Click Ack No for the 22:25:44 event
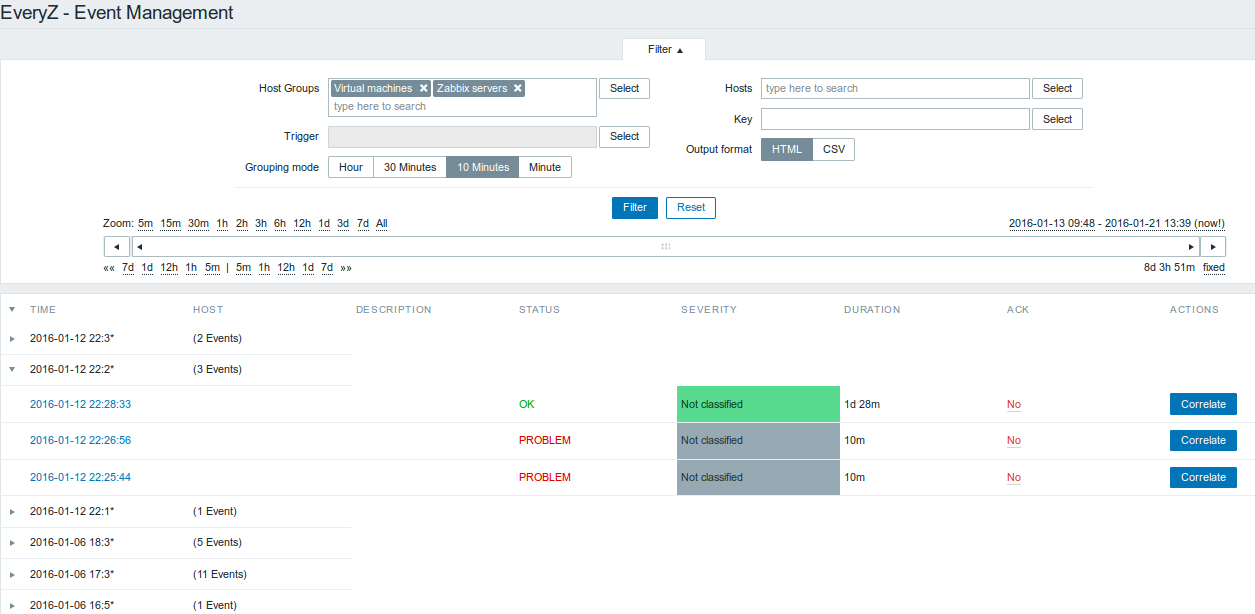This screenshot has width=1255, height=614. coord(1014,478)
